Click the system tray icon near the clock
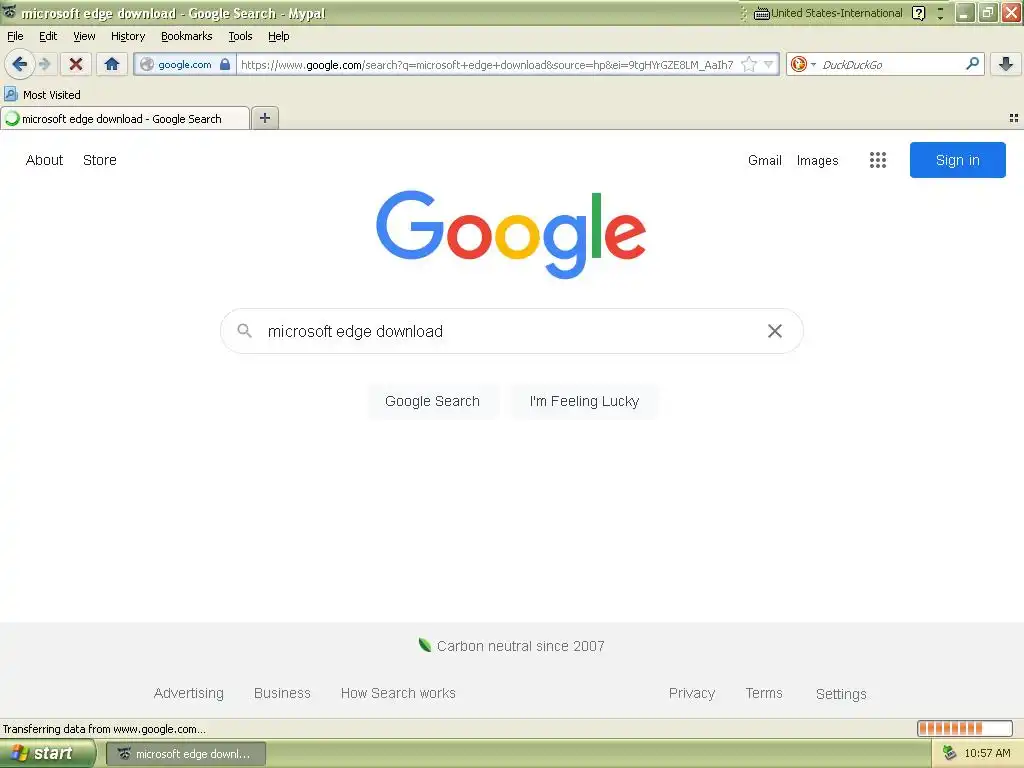The height and width of the screenshot is (768, 1024). 950,754
